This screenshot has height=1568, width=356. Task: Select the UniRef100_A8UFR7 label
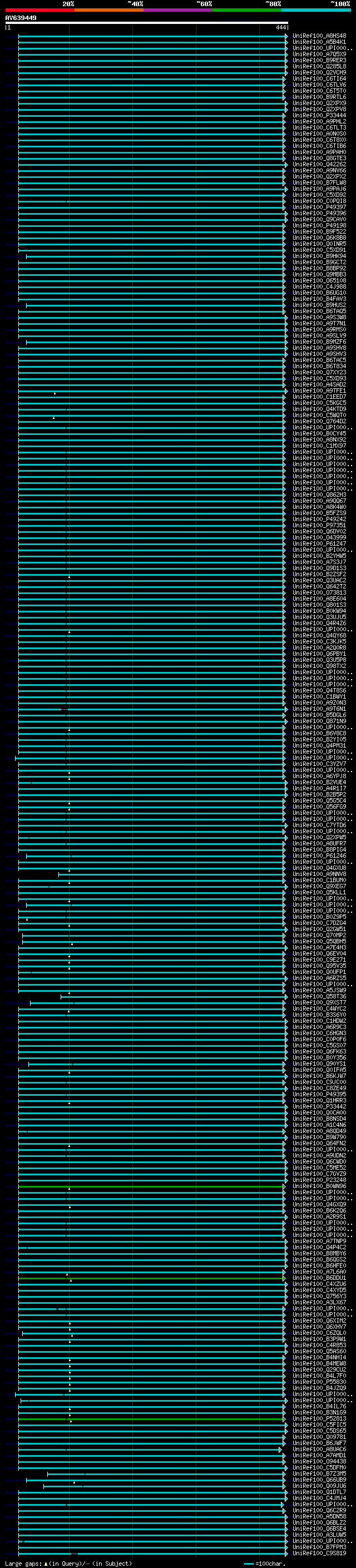point(319,844)
